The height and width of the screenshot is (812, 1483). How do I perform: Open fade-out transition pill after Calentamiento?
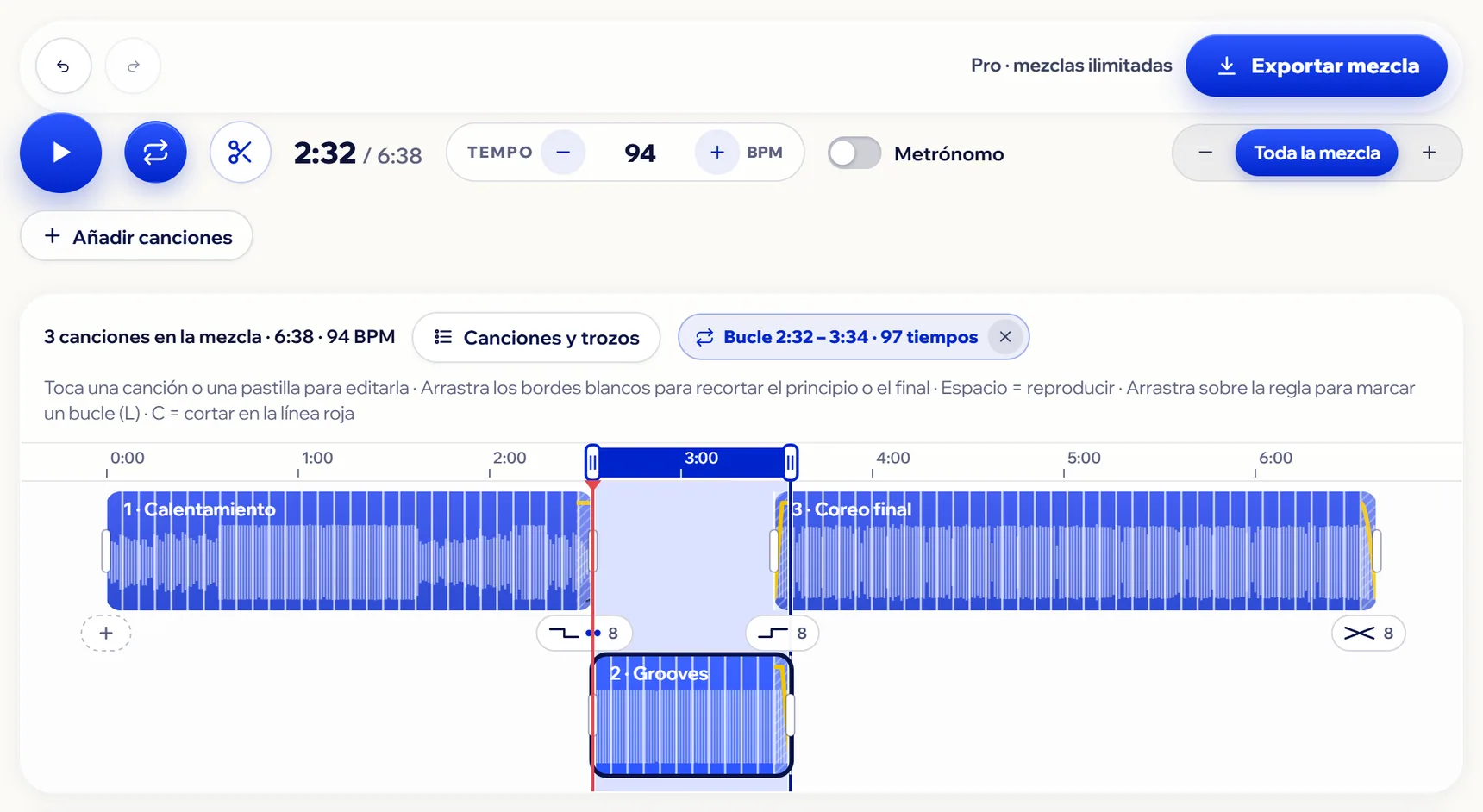tap(584, 633)
